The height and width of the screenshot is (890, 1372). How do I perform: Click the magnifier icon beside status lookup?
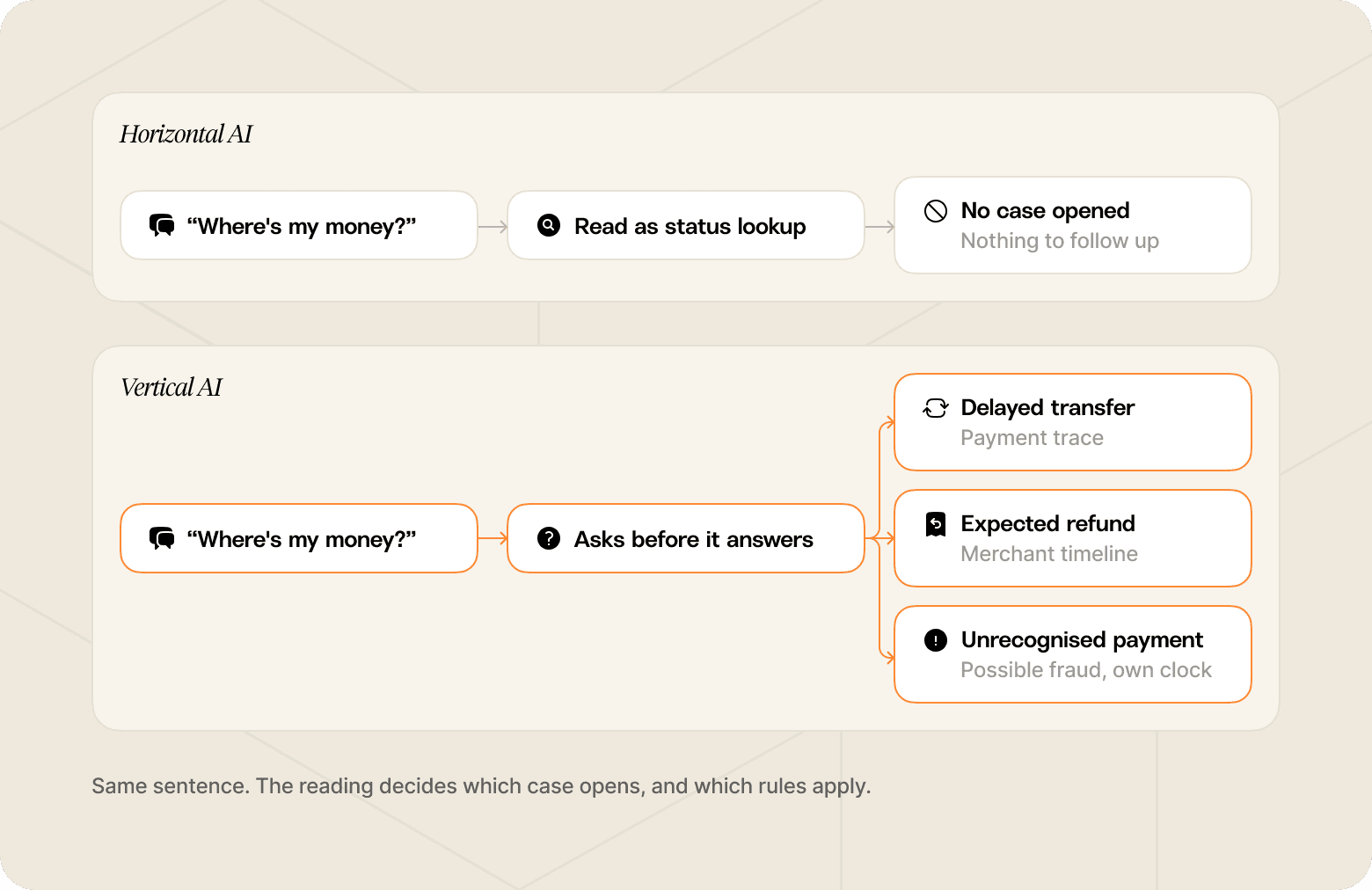(549, 225)
